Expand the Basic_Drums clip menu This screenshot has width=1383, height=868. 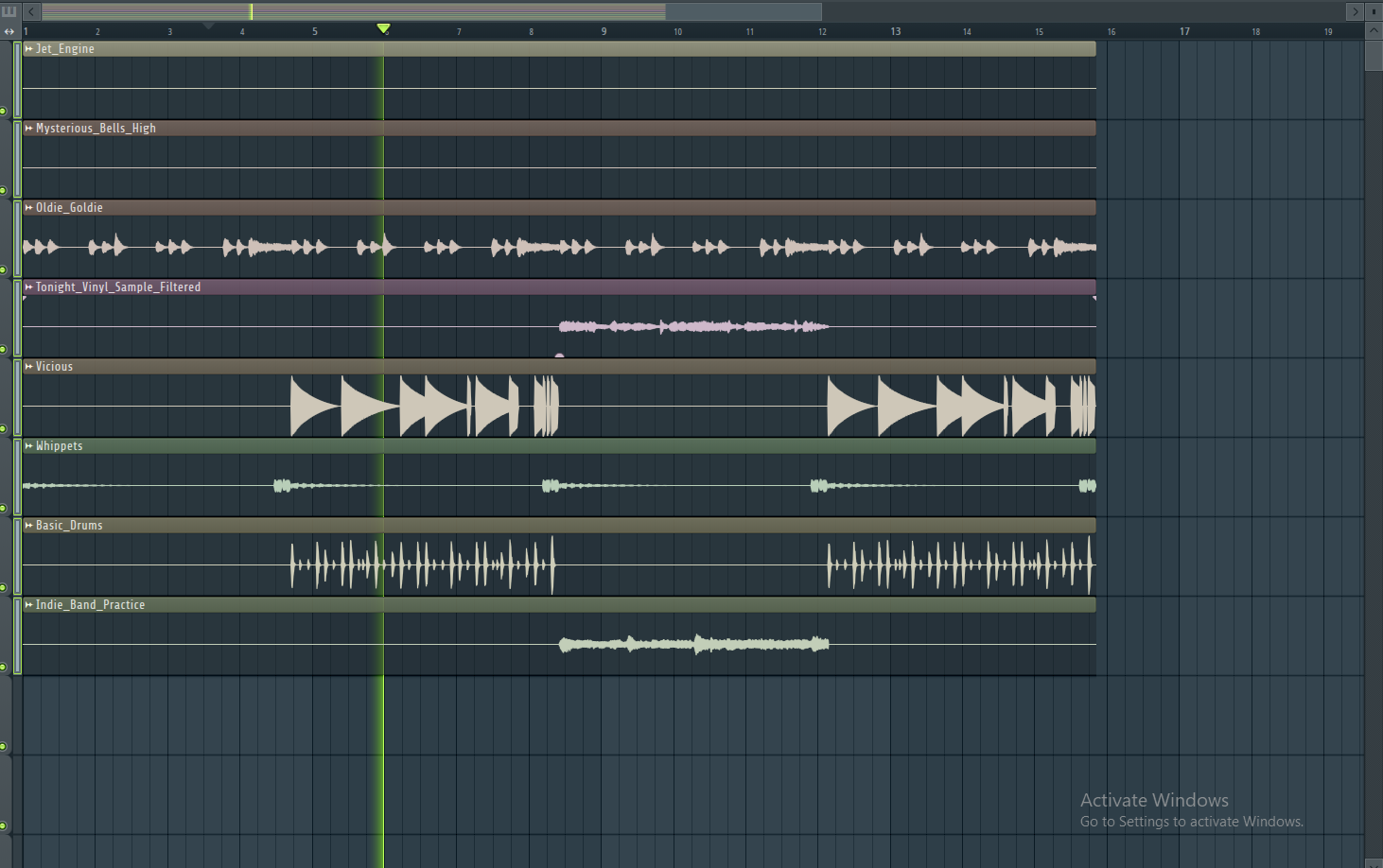(x=28, y=525)
